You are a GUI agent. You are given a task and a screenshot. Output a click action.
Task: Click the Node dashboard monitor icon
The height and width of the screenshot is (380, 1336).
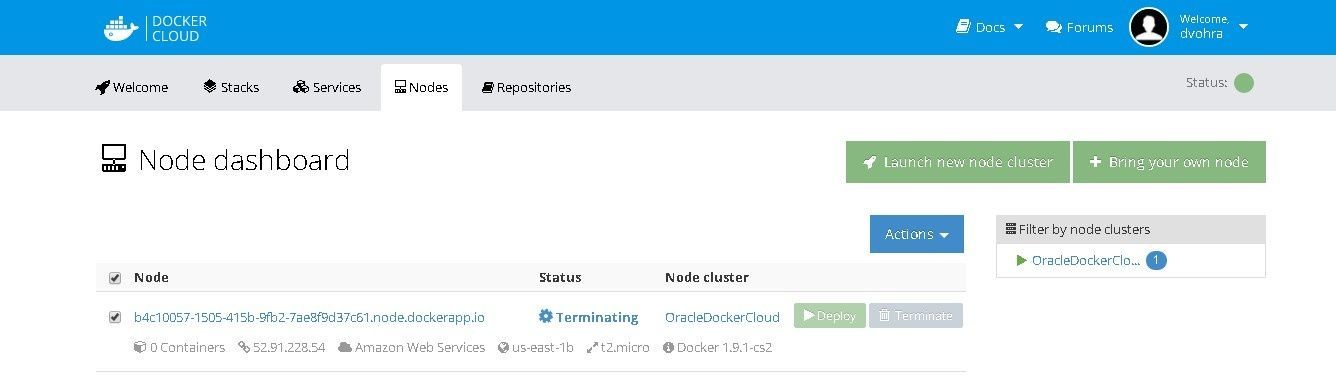tap(114, 159)
